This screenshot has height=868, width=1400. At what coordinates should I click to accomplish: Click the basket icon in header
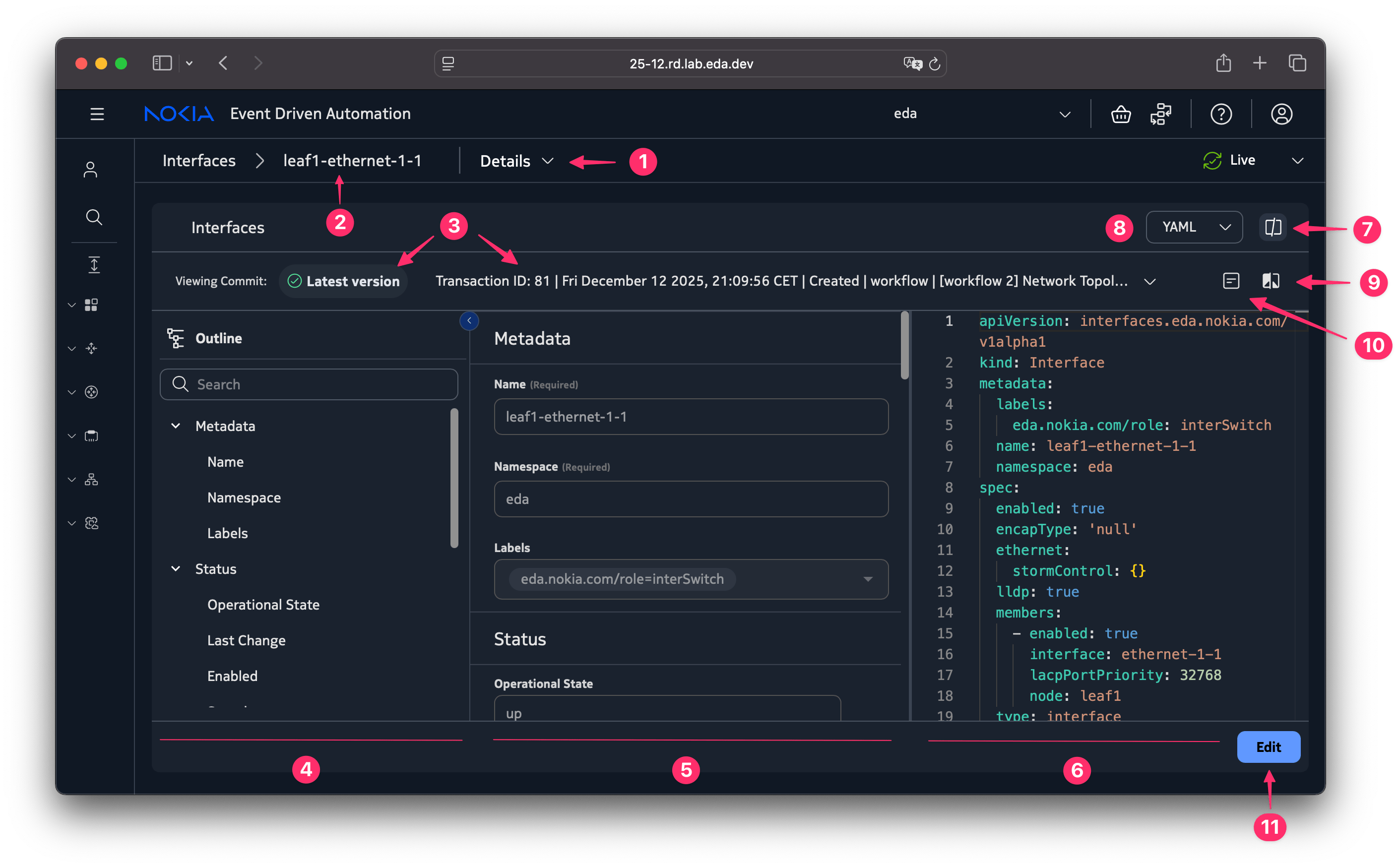coord(1121,114)
